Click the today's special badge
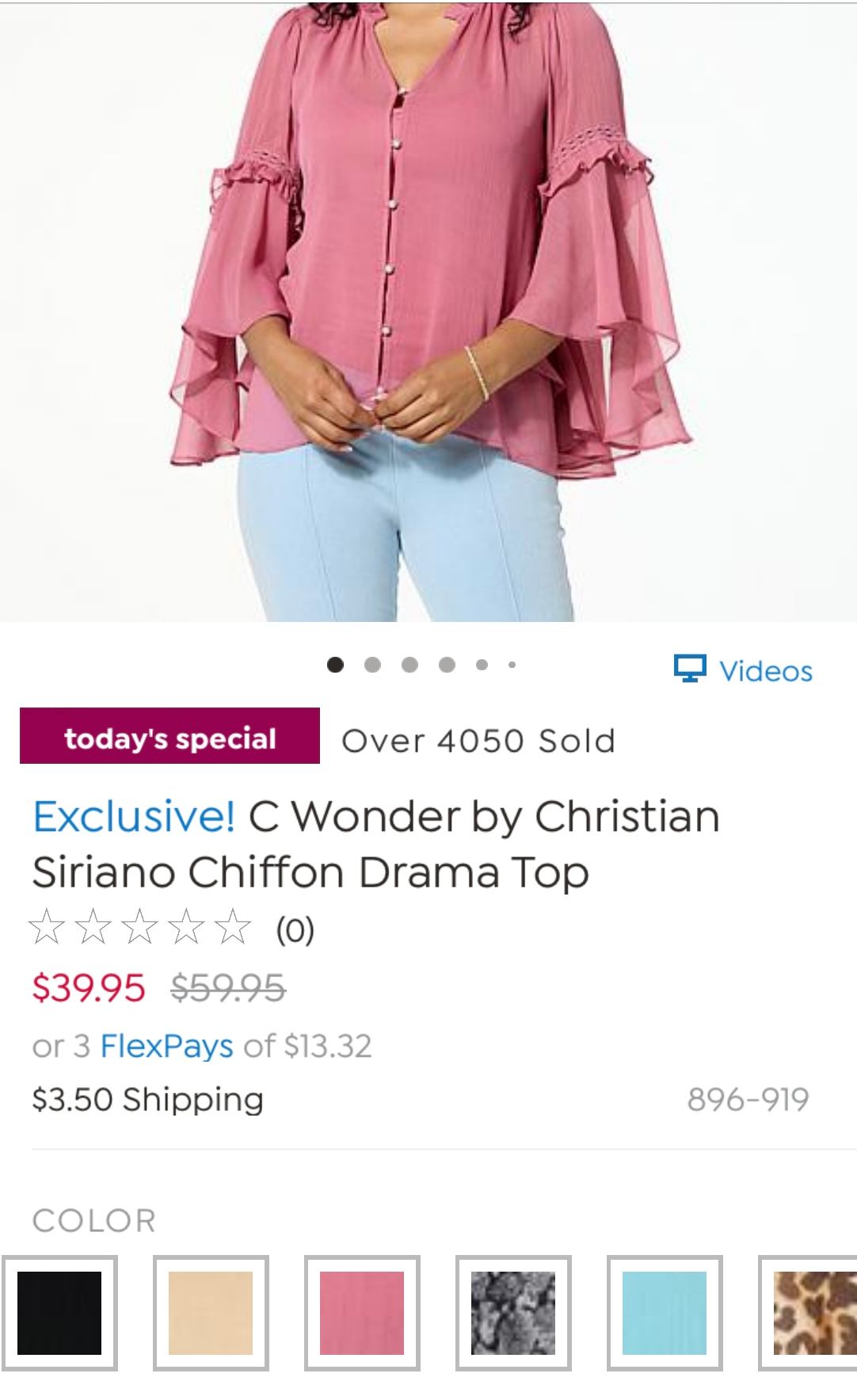Image resolution: width=857 pixels, height=1400 pixels. tap(172, 738)
